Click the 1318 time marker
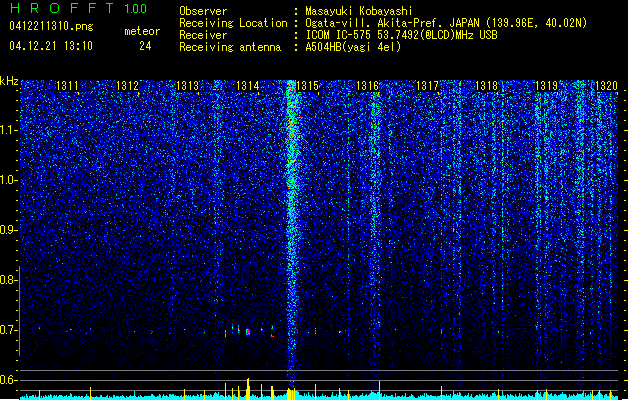The width and height of the screenshot is (629, 400). point(486,86)
